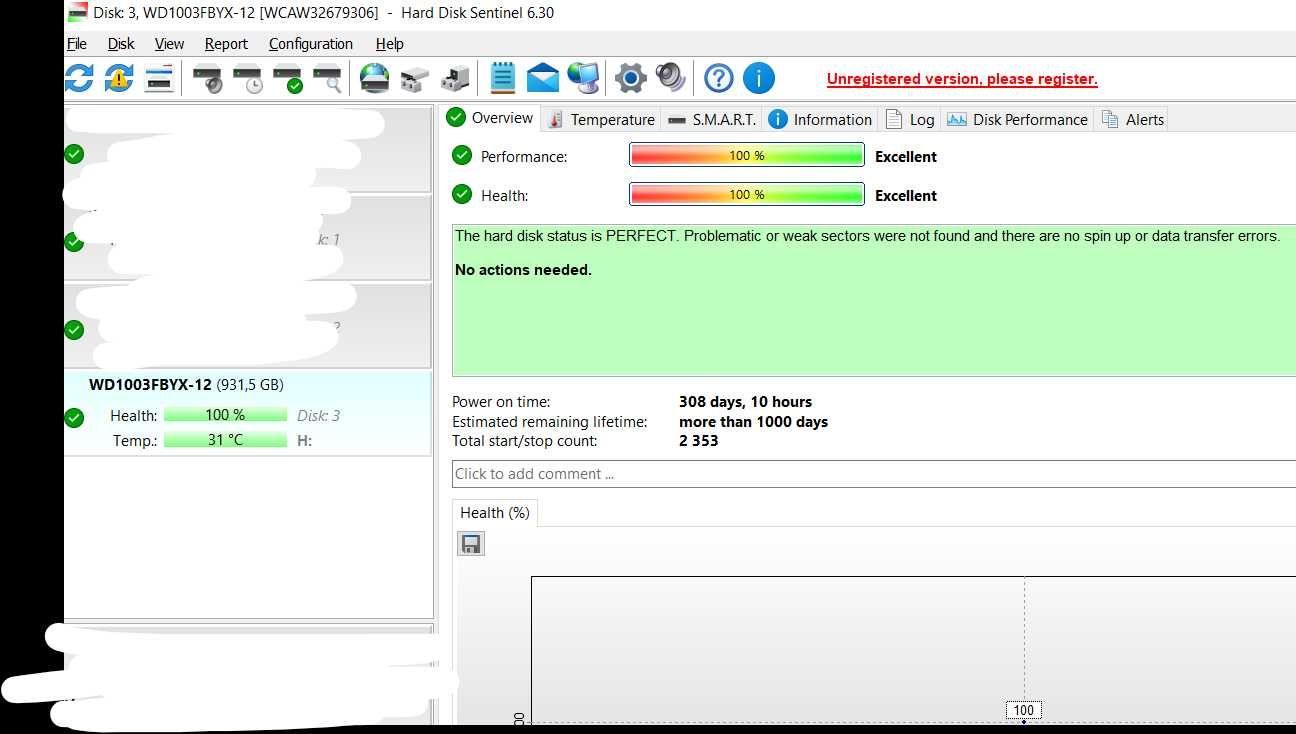Click the globe with monitor icon
The width and height of the screenshot is (1296, 734).
(583, 78)
